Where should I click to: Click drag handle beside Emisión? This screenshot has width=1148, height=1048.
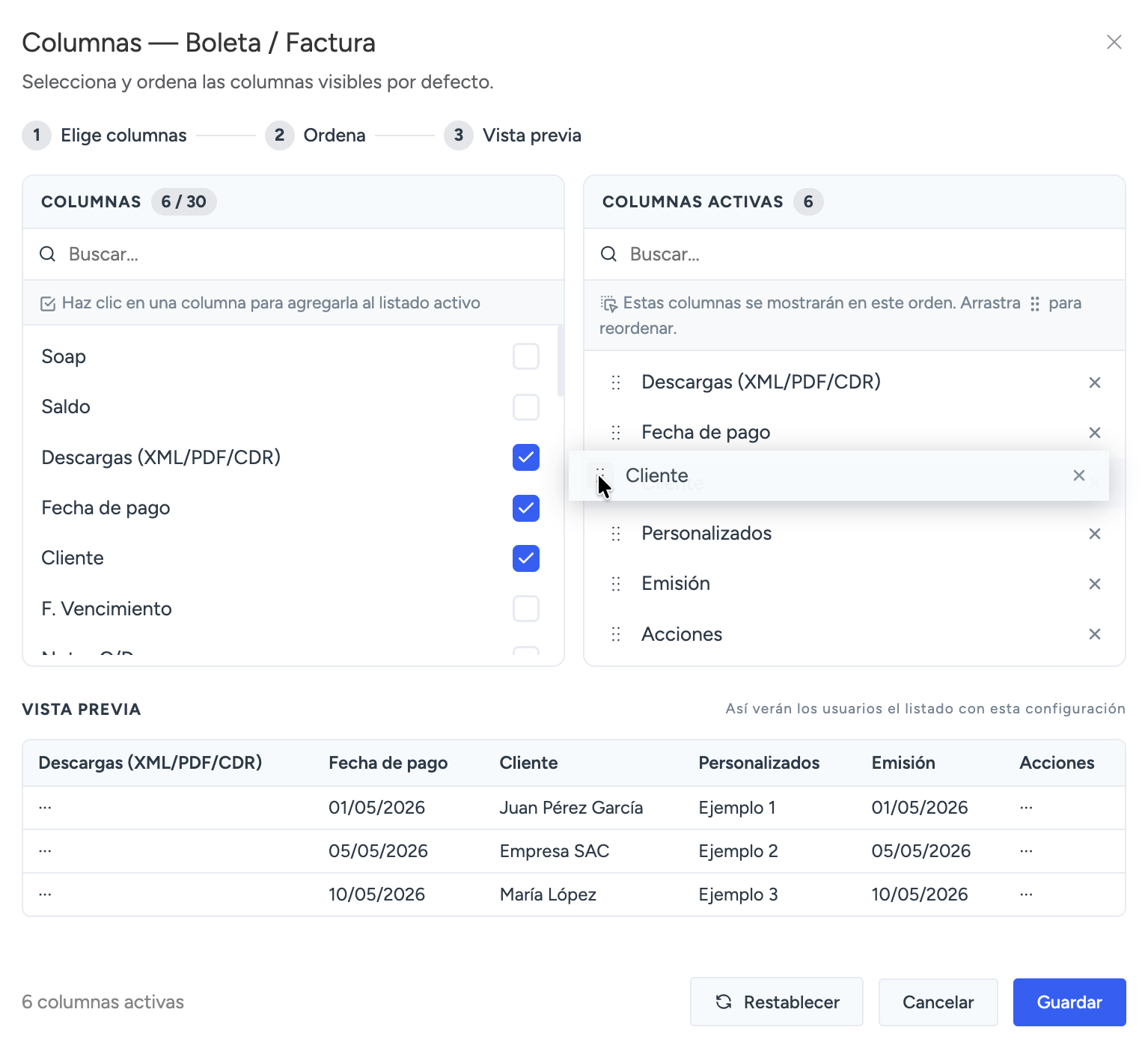tap(616, 584)
